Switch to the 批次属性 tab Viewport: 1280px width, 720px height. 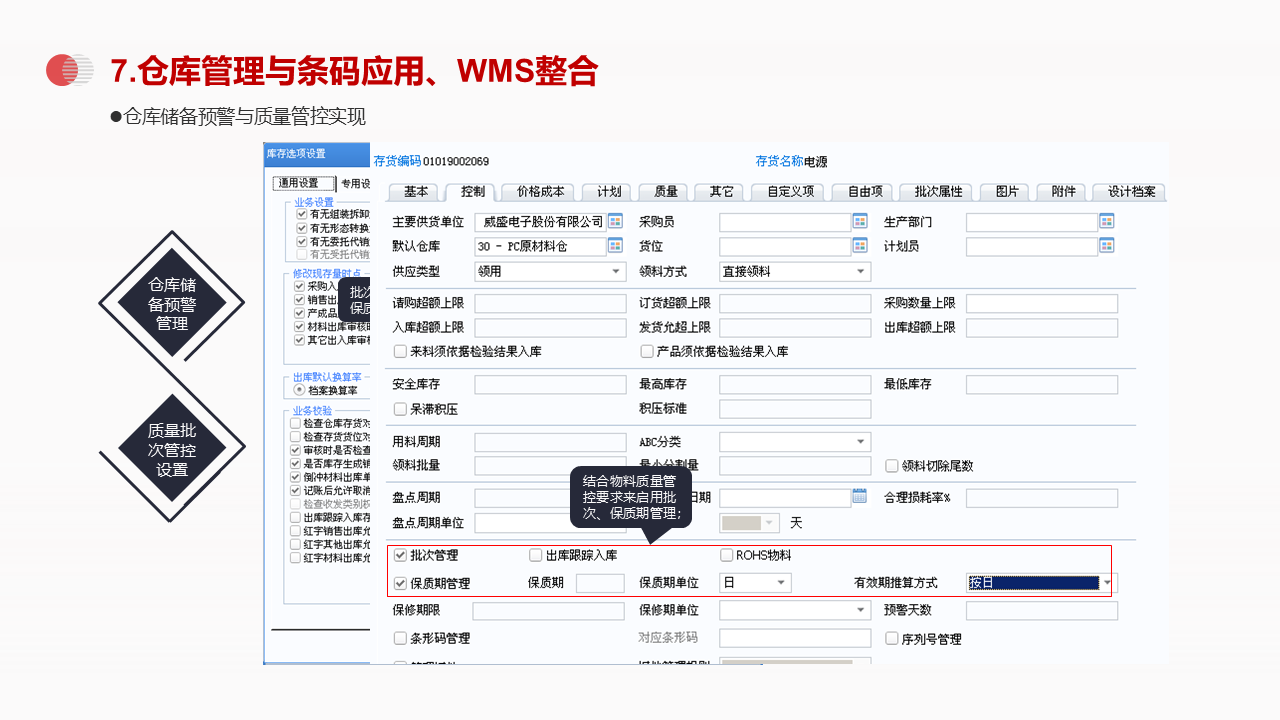tap(937, 192)
